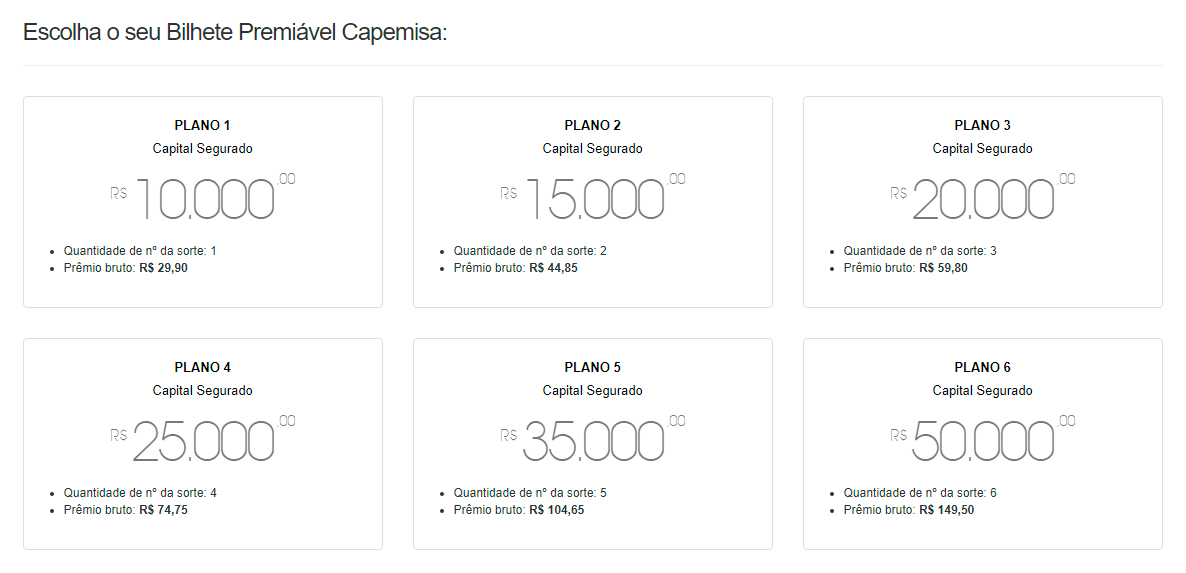Pick the PLANO 6 card title
Viewport: 1186px width, 573px height.
tap(982, 367)
